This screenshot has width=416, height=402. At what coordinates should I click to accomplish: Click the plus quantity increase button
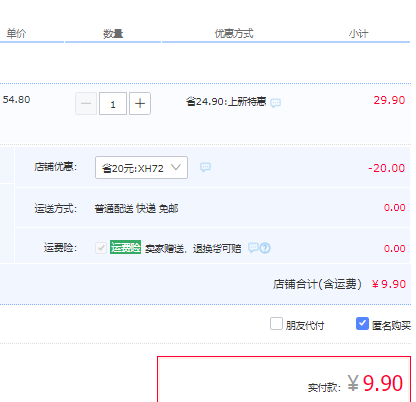click(140, 103)
